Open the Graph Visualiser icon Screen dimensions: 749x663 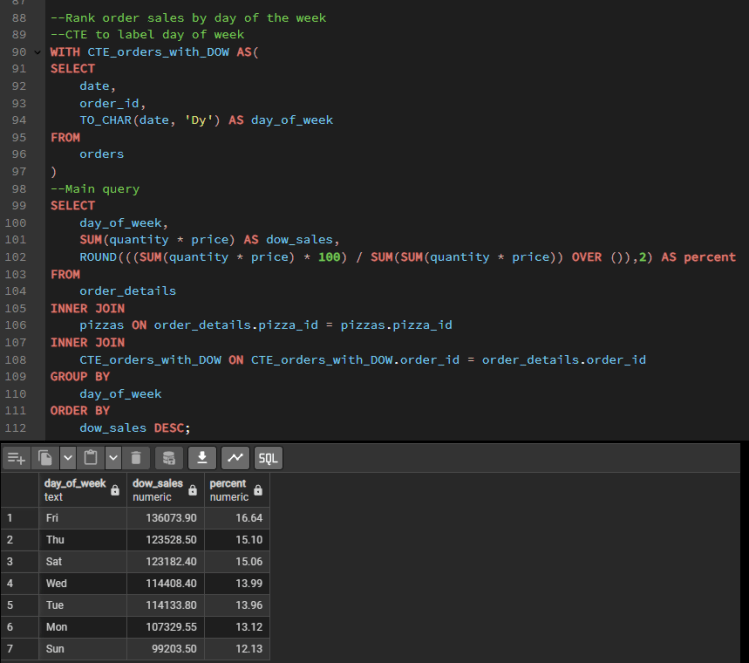tap(235, 458)
